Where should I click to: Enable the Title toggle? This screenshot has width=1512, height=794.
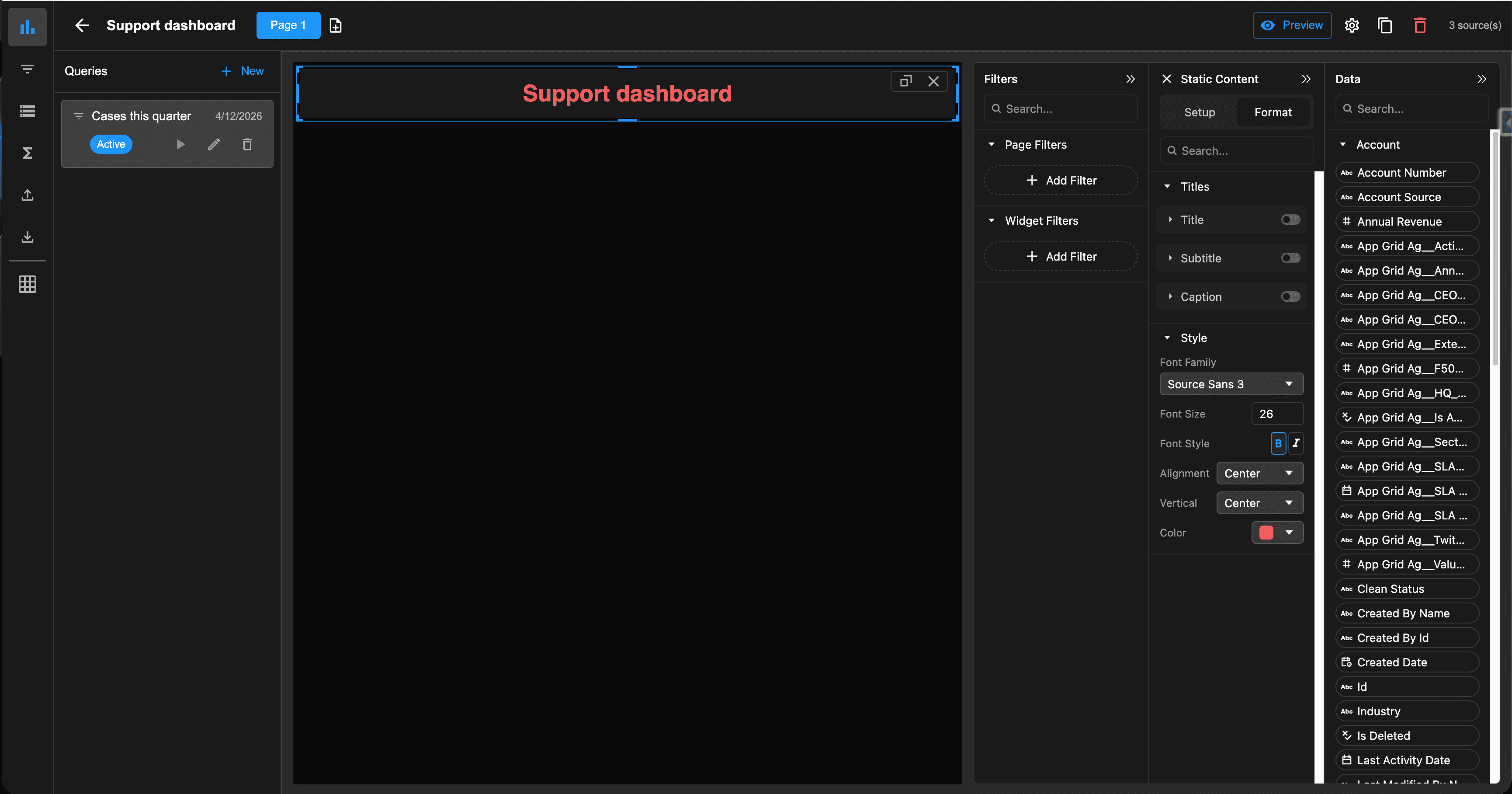pyautogui.click(x=1290, y=219)
